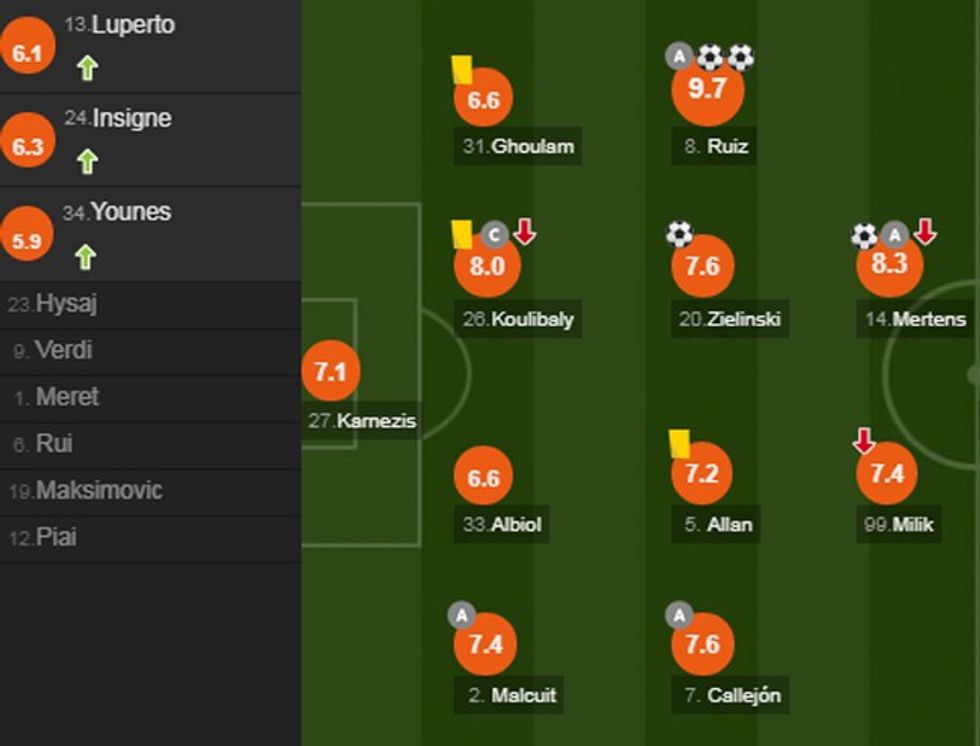The height and width of the screenshot is (746, 980).
Task: Click the goal ball icon above Zielinski
Action: [x=679, y=235]
